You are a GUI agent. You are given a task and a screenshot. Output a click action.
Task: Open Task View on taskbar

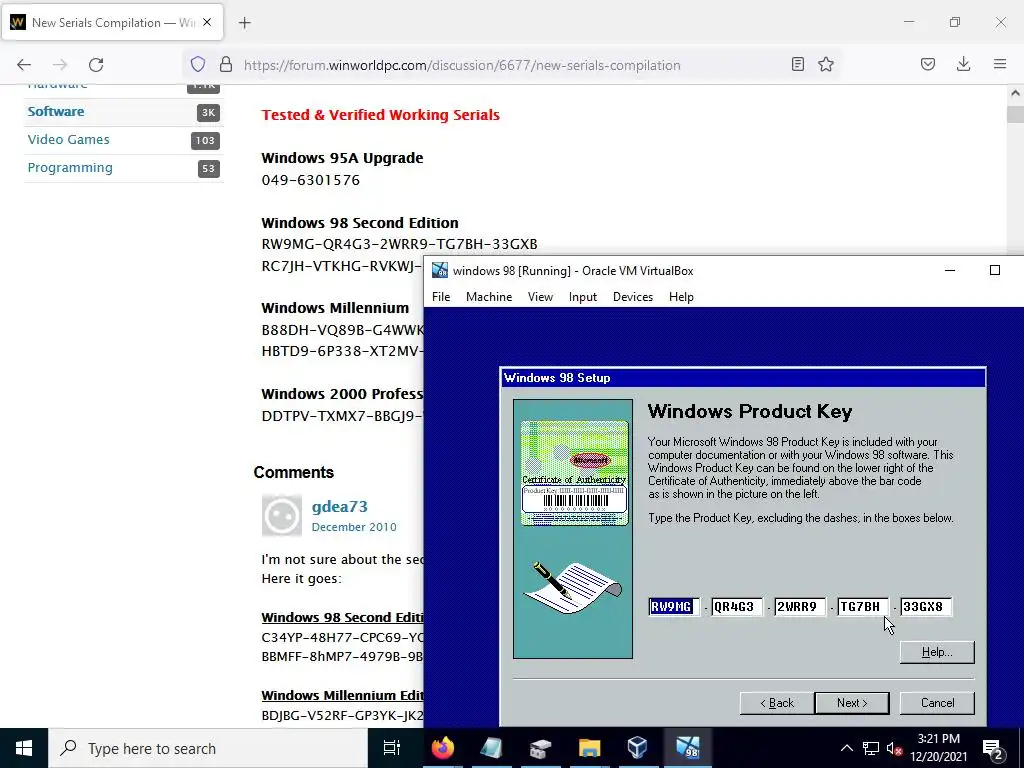point(392,748)
